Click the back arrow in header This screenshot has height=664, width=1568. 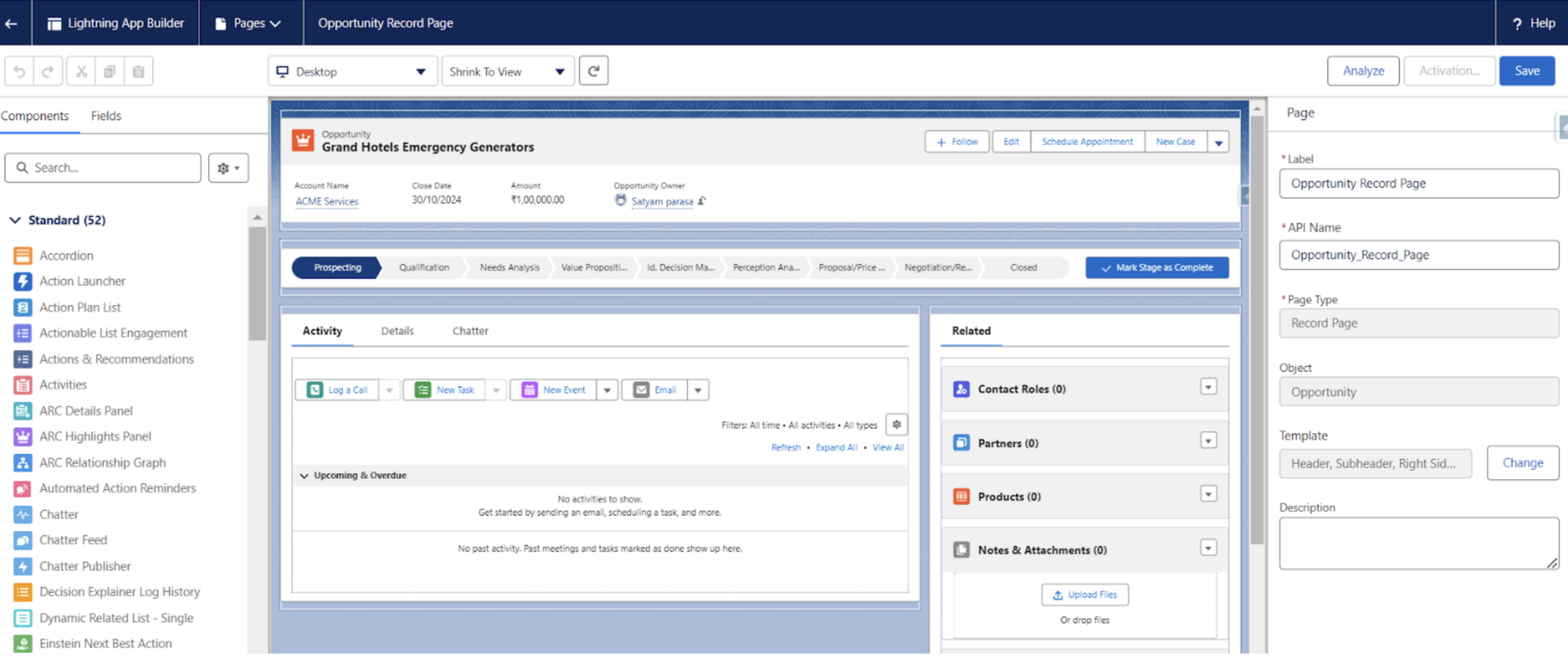tap(11, 23)
